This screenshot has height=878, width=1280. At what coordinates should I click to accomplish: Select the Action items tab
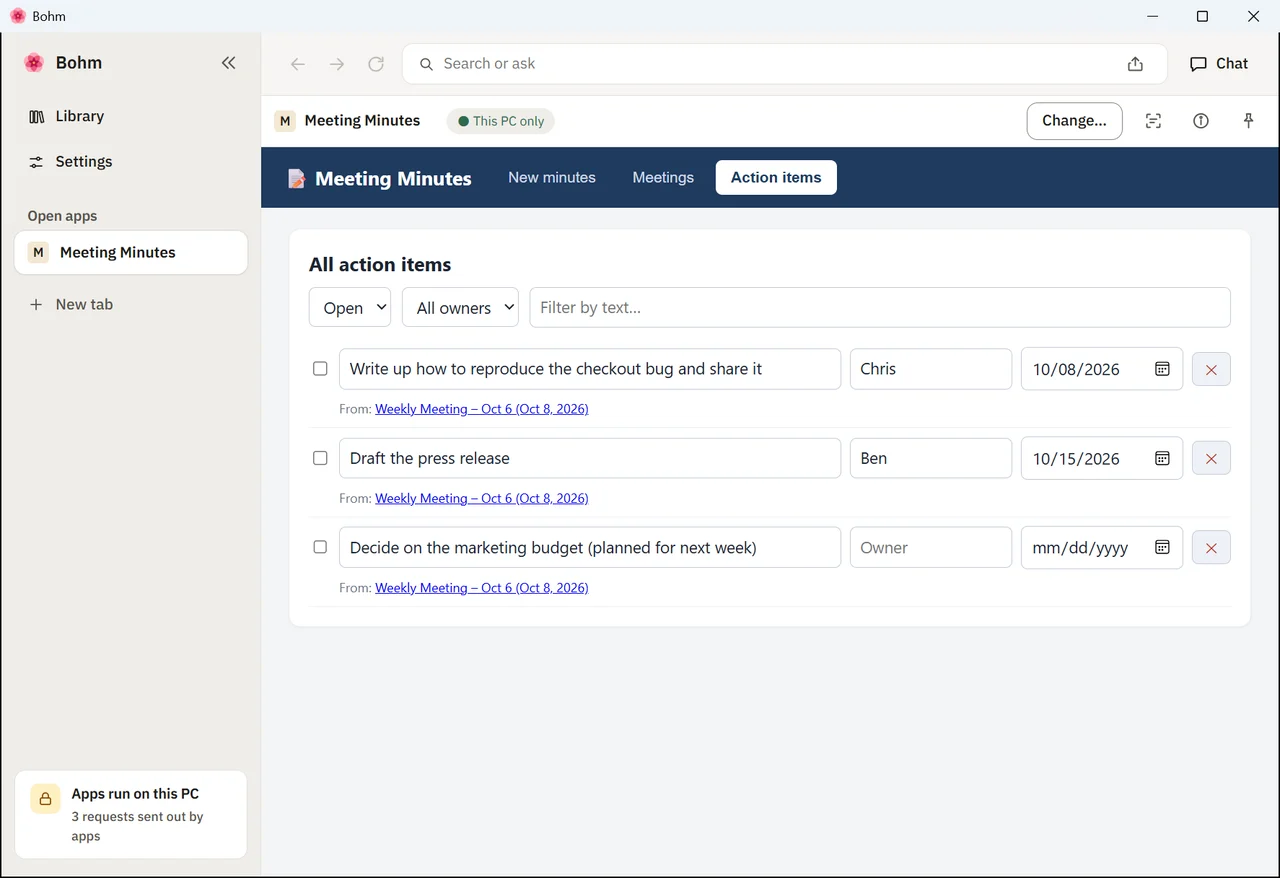776,178
